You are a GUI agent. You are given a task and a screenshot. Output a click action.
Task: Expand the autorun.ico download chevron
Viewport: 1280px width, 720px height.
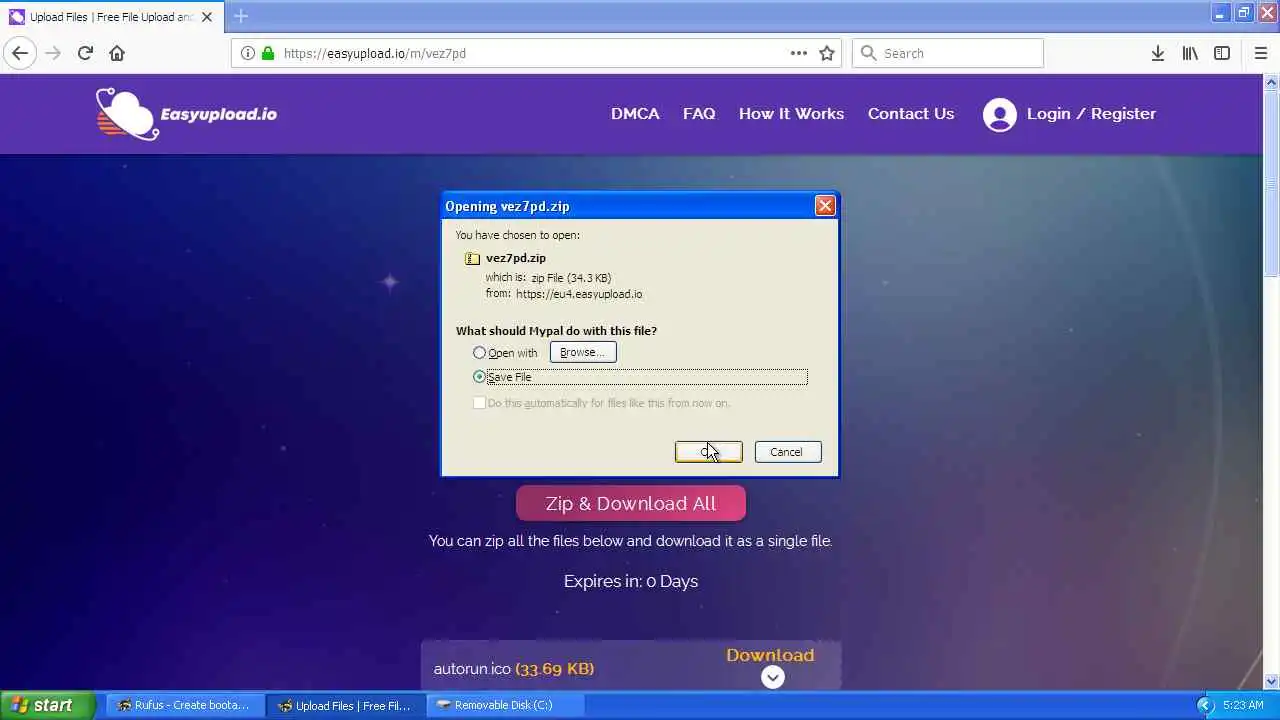(772, 677)
